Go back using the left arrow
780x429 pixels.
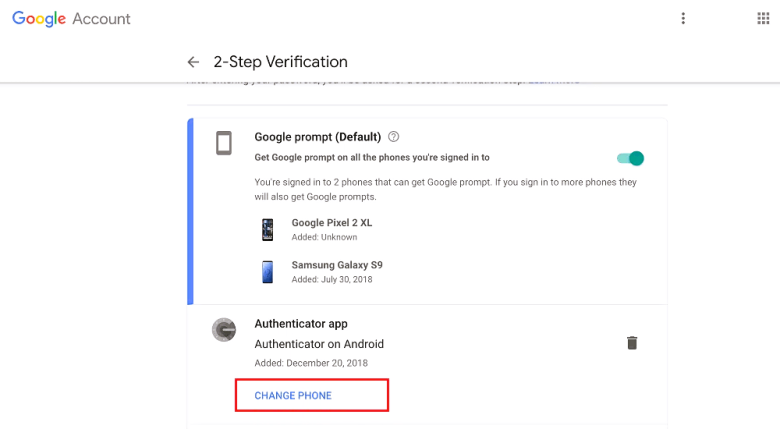[193, 62]
